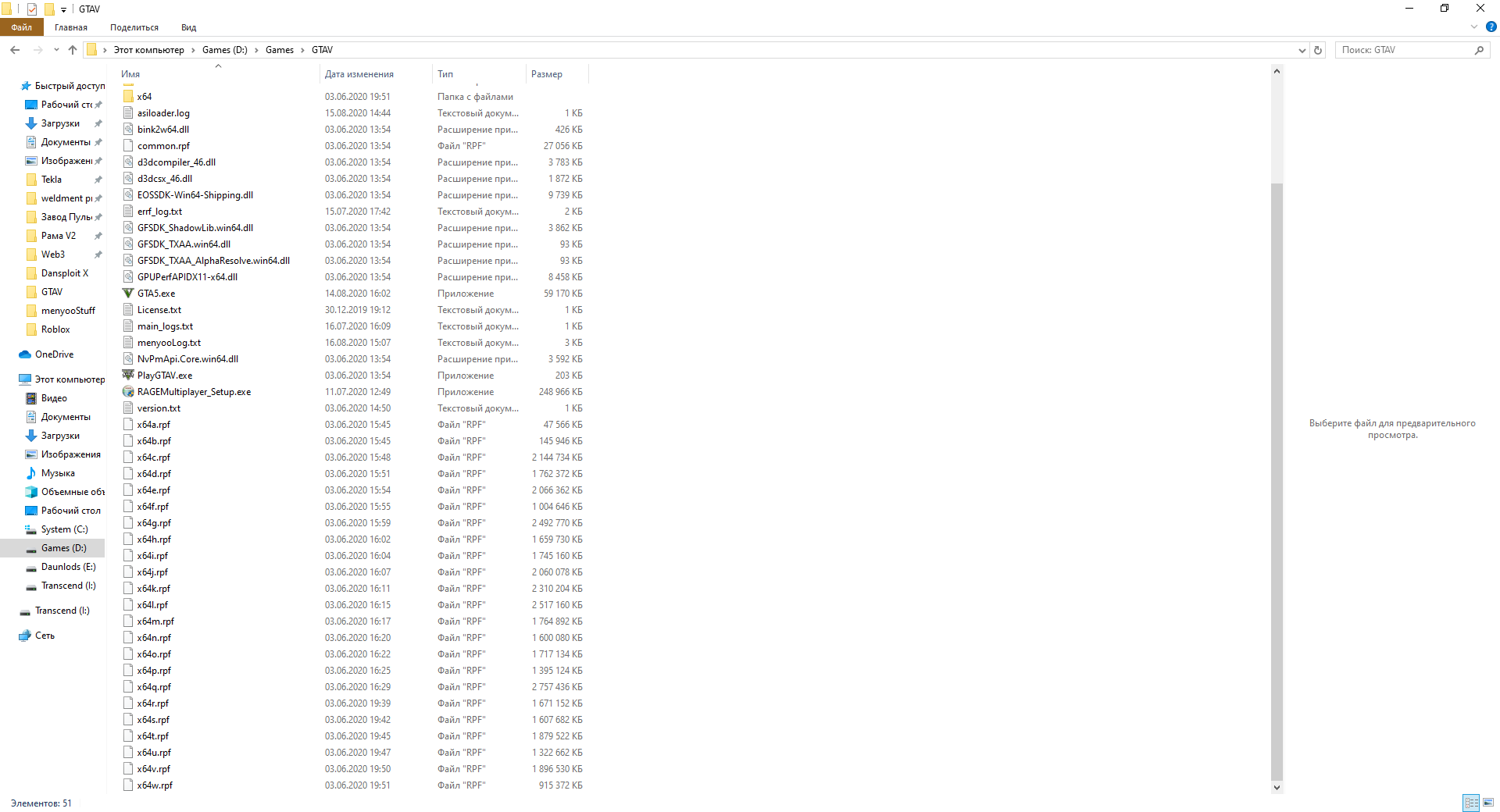The width and height of the screenshot is (1500, 812).
Task: Click the License.txt document icon
Action: [x=128, y=310]
